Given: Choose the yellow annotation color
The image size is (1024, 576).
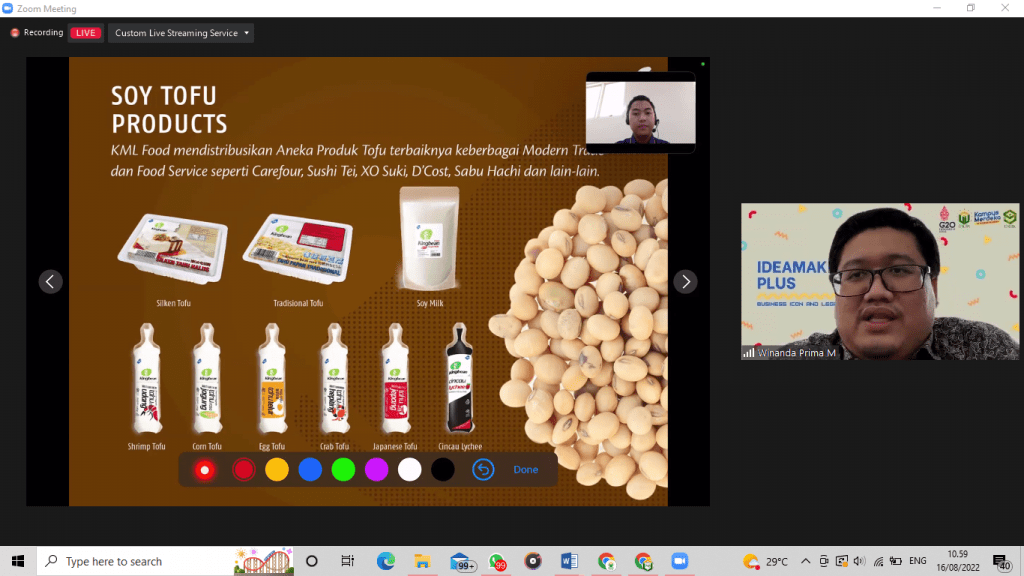Looking at the screenshot, I should 277,470.
